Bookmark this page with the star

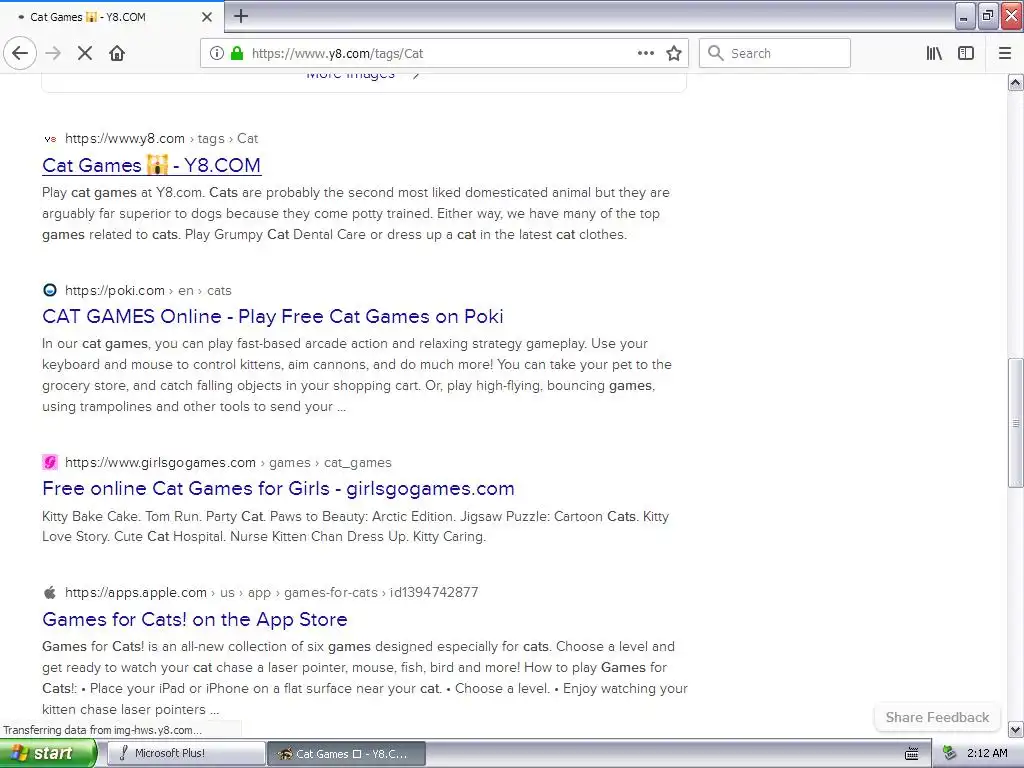(x=674, y=53)
